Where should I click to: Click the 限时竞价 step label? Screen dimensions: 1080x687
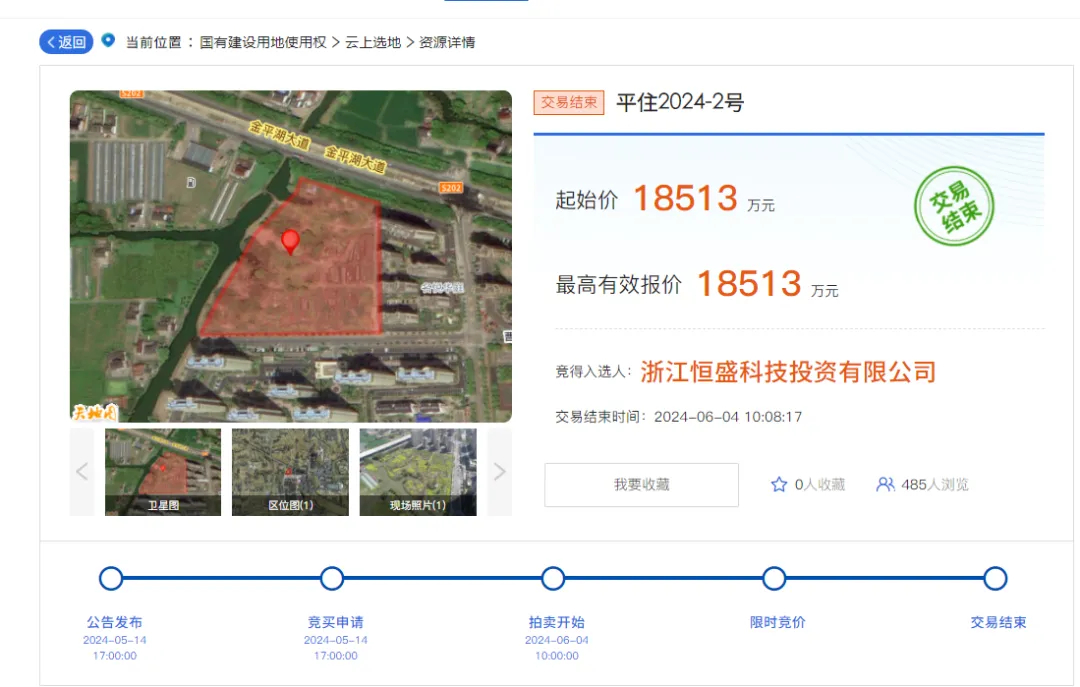[778, 622]
